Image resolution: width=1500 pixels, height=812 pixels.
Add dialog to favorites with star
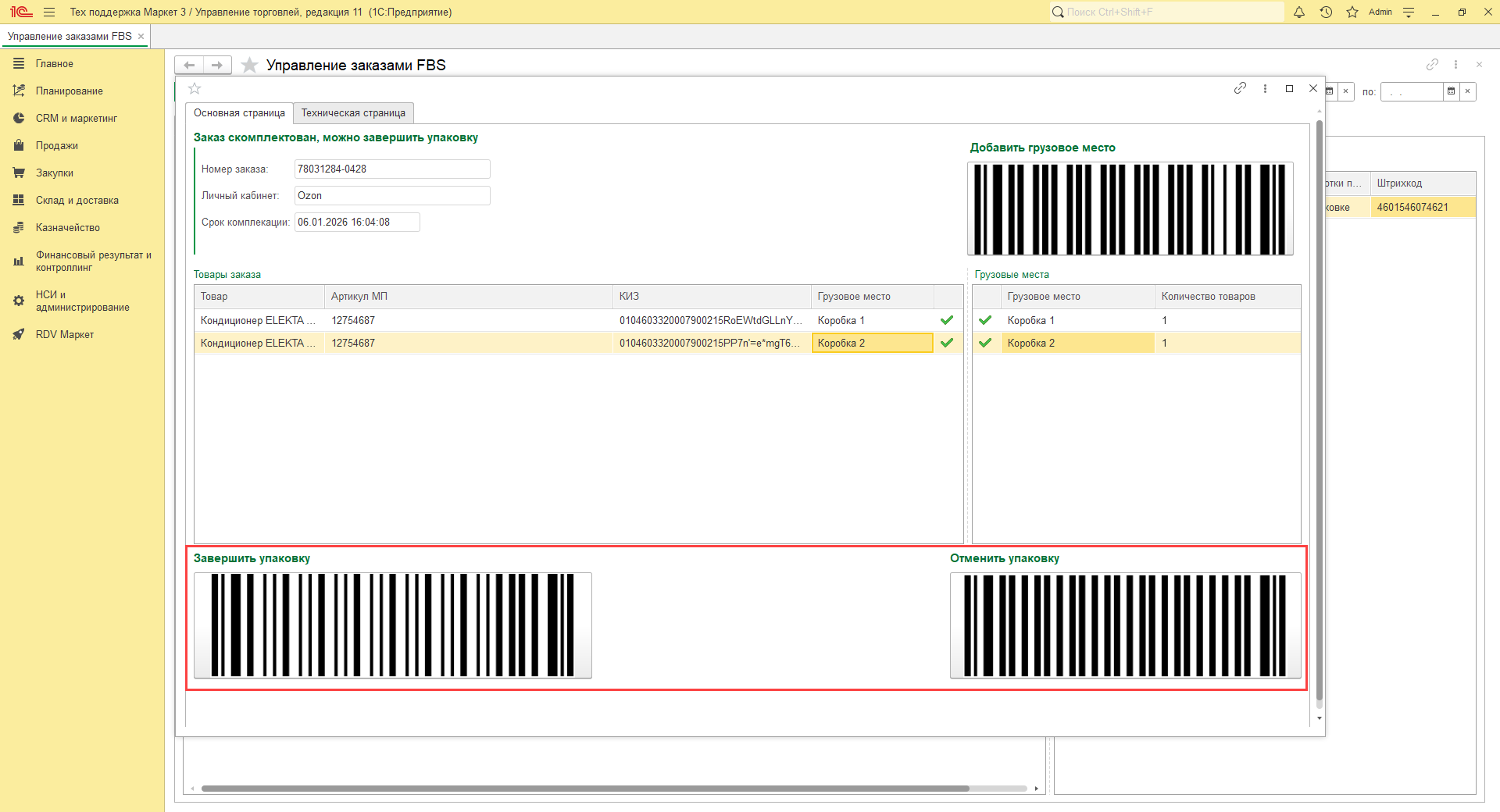(195, 88)
